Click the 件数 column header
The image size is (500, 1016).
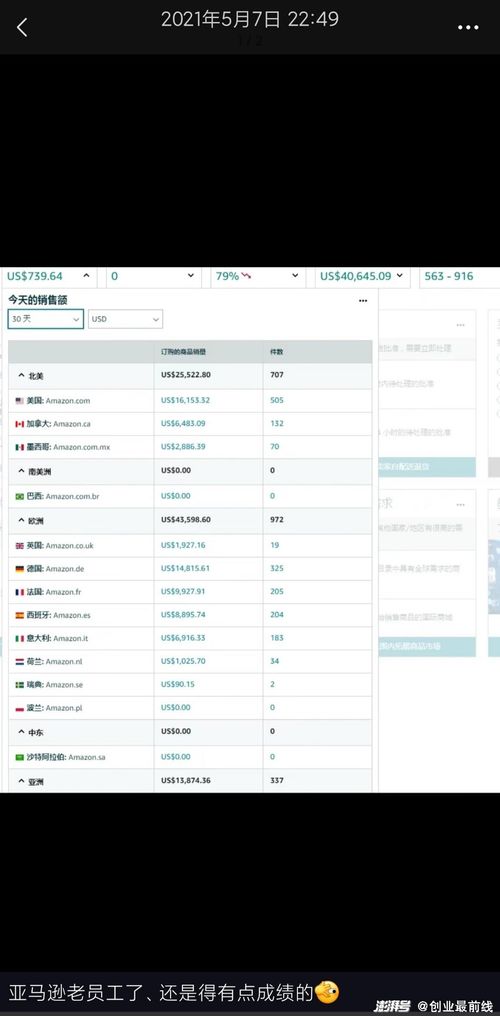[277, 352]
